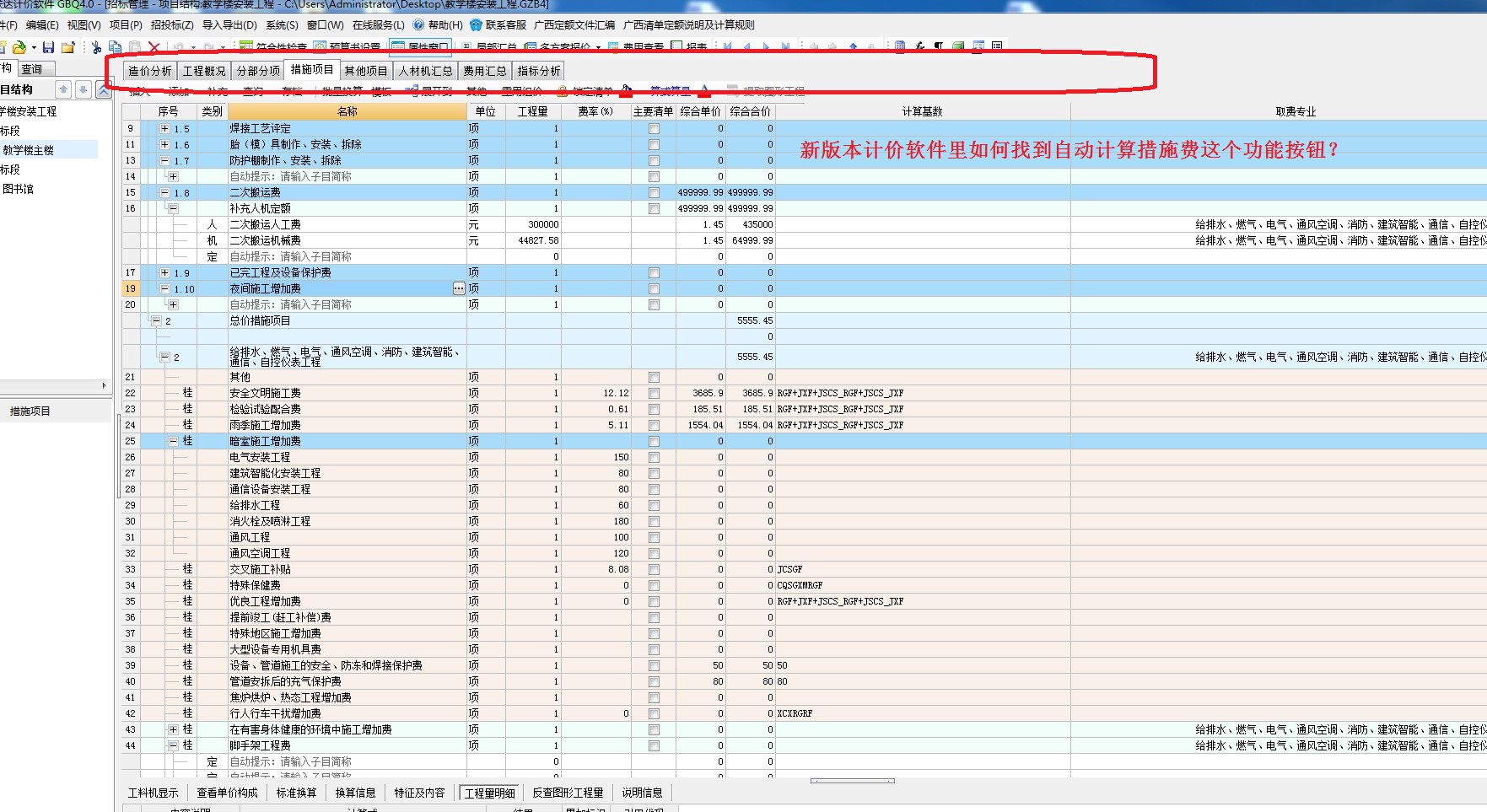The image size is (1487, 812).
Task: Open the 导入导出(D) menu
Action: (229, 25)
